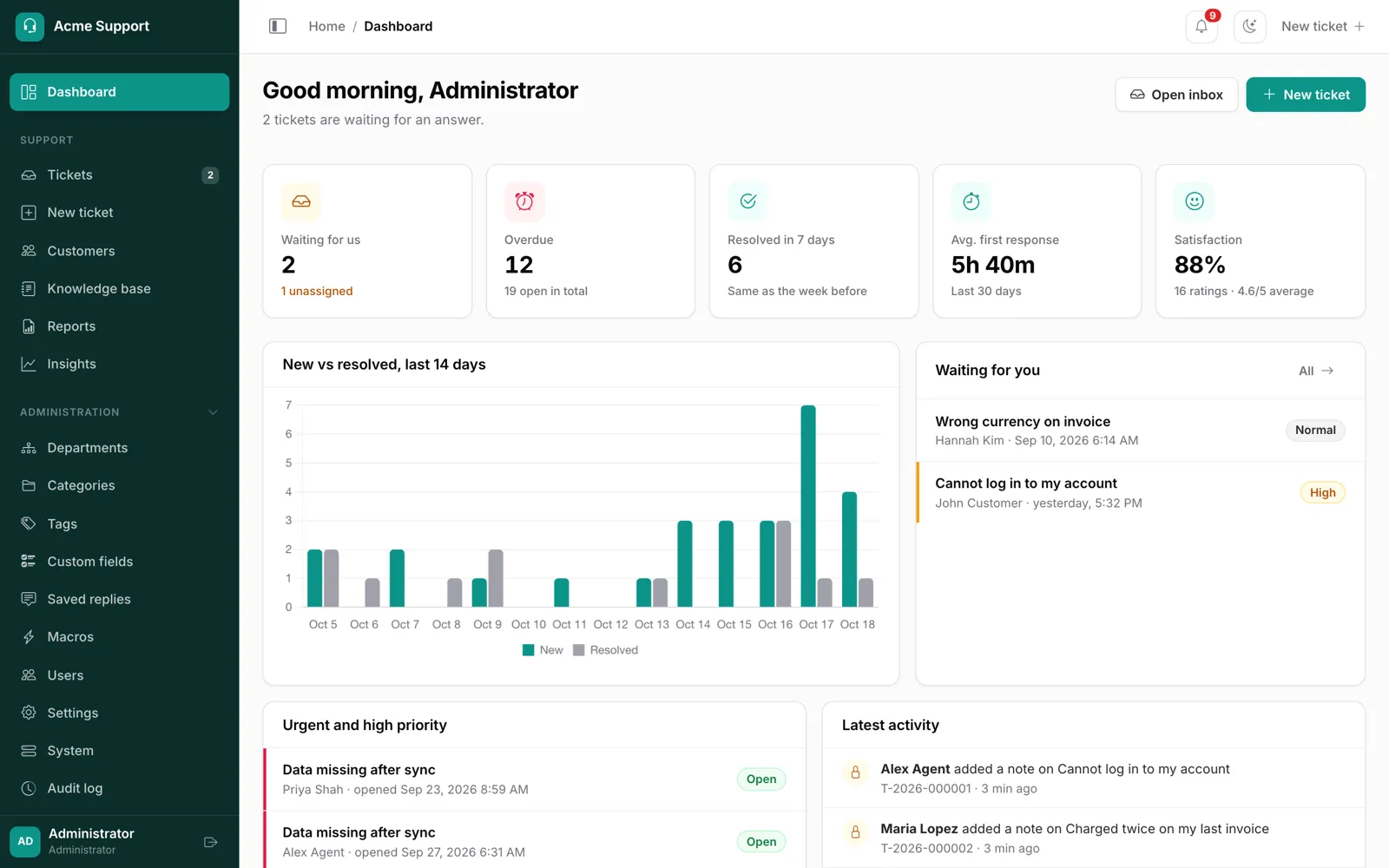Click the Open inbox button

click(1176, 95)
